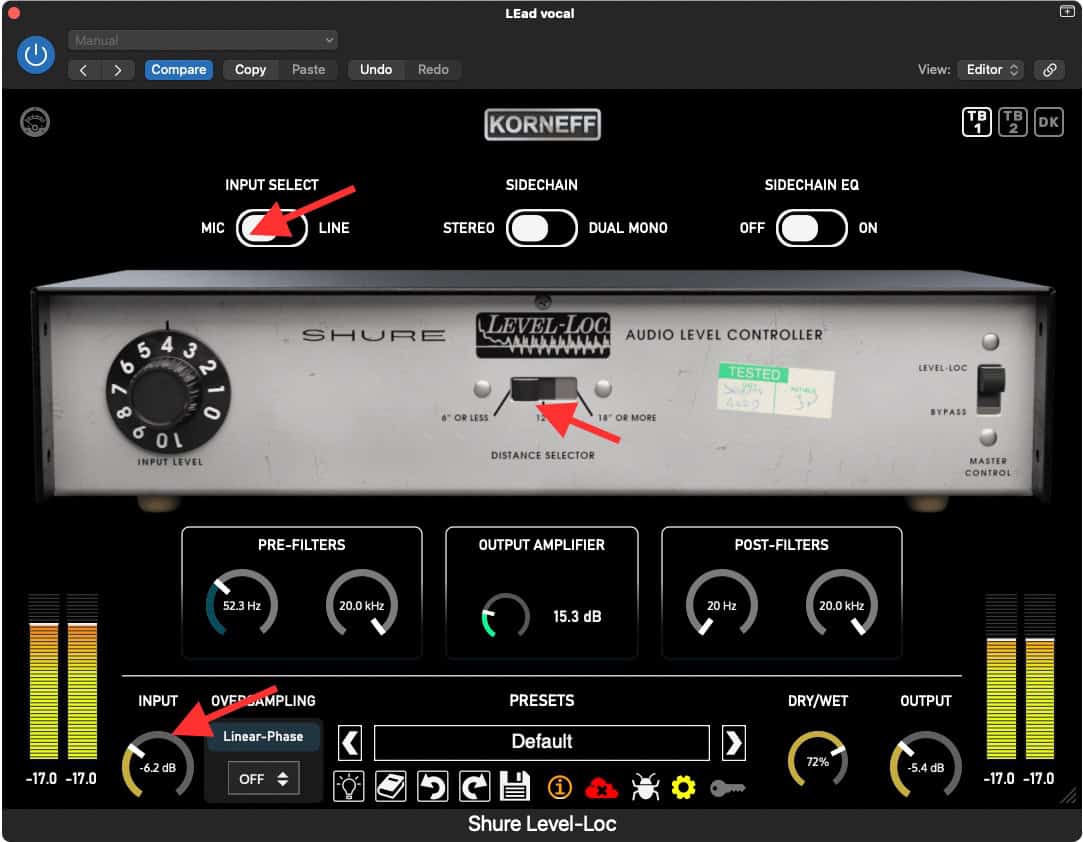This screenshot has width=1083, height=842.
Task: Toggle Sidechain Stereo/Dual Mono switch
Action: tap(542, 228)
